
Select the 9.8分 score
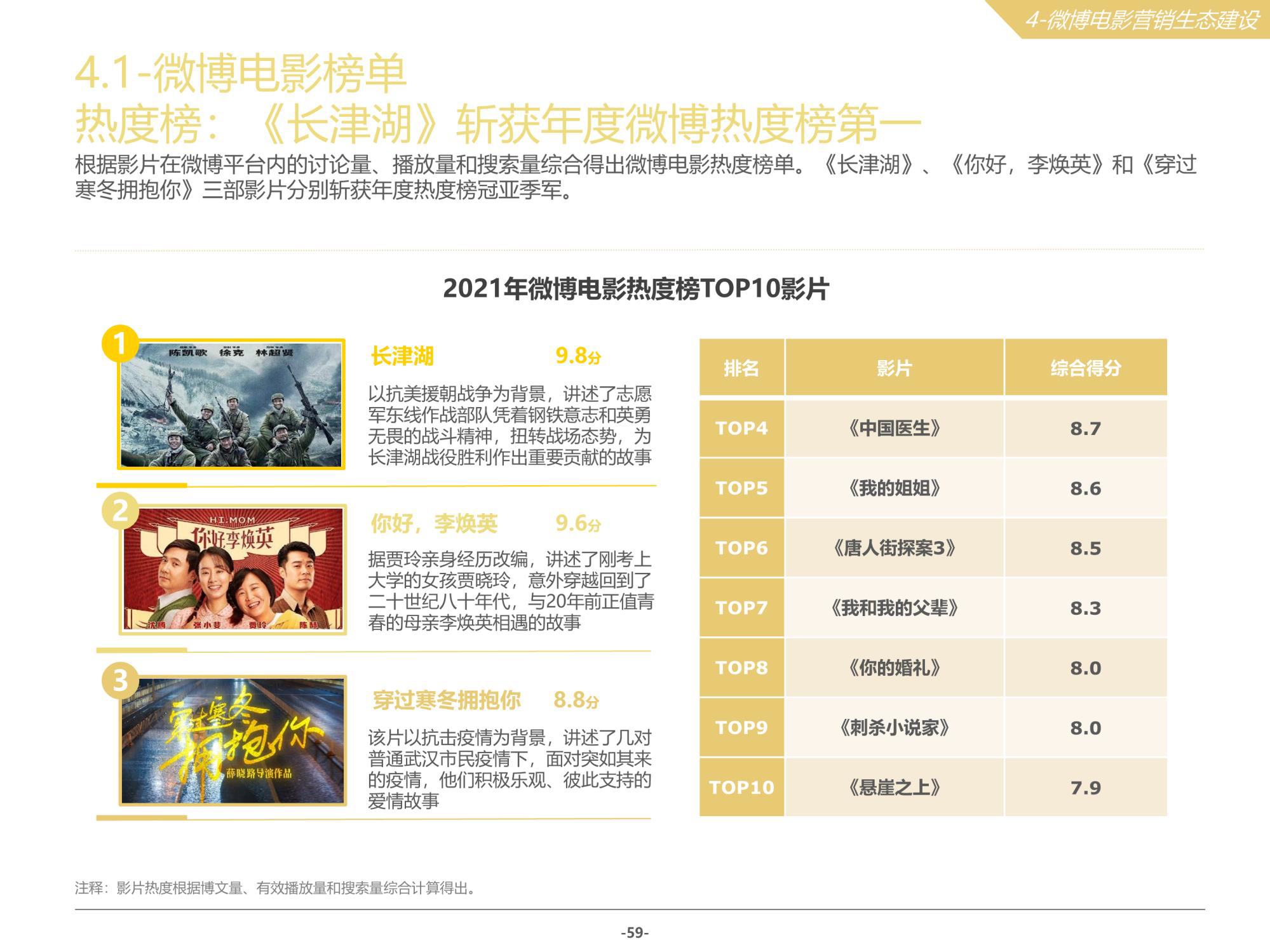(578, 356)
